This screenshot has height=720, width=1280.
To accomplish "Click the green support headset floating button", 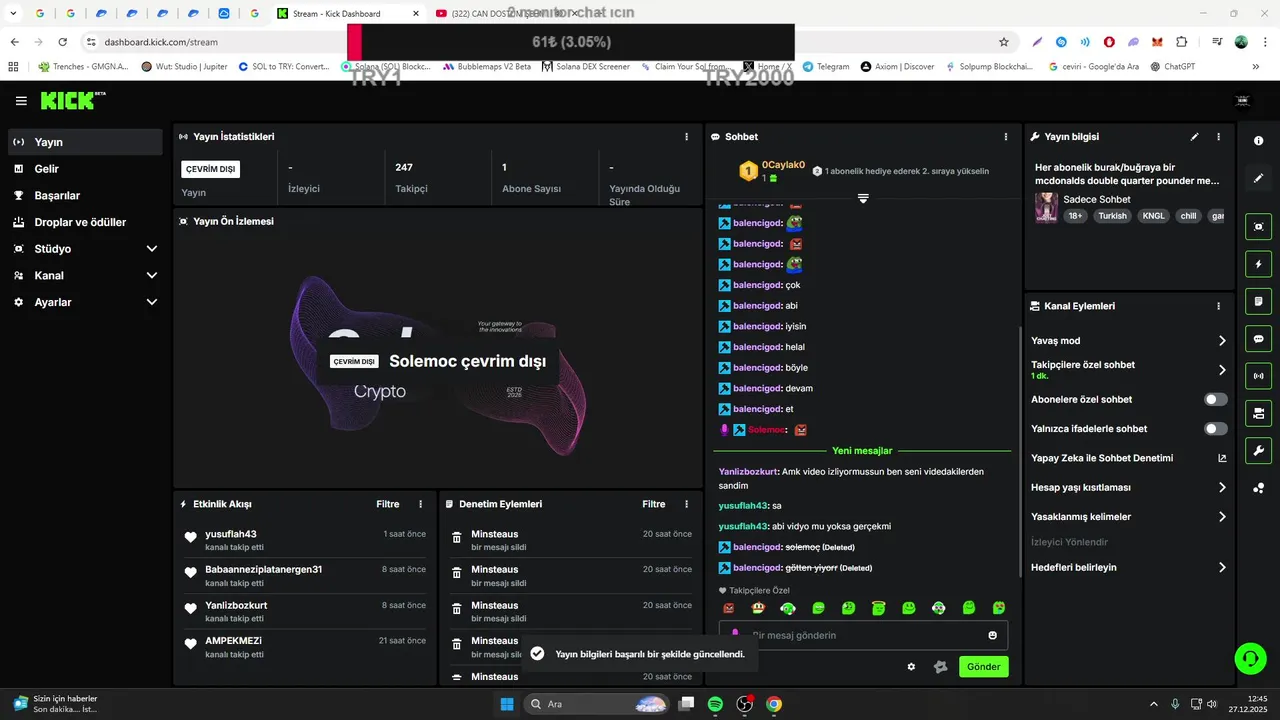I will click(x=1249, y=658).
